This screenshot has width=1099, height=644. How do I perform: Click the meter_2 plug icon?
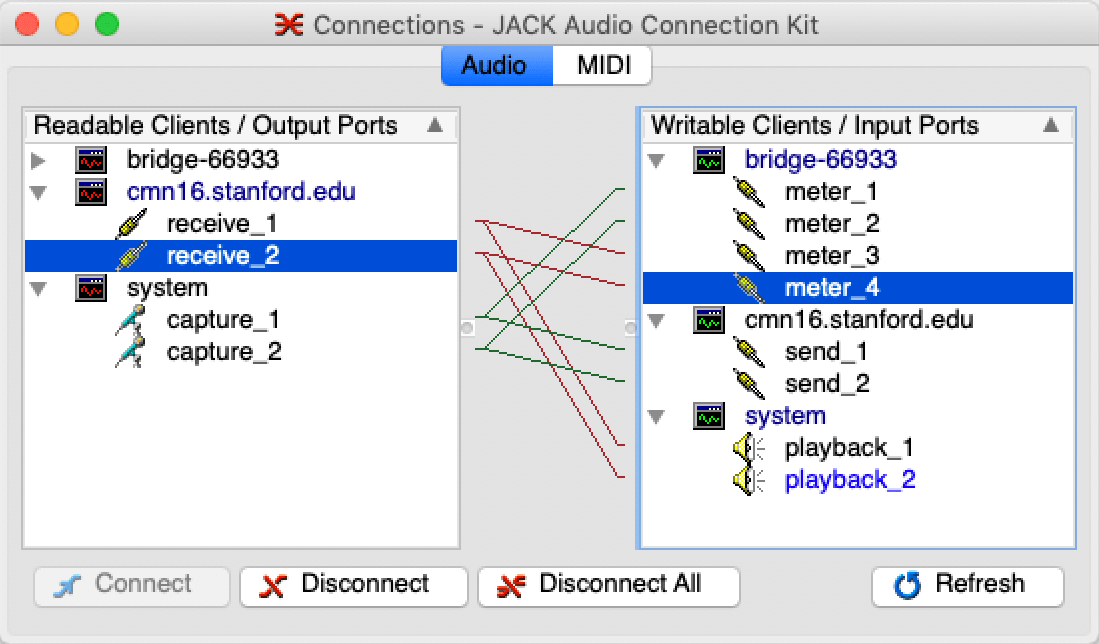[749, 224]
